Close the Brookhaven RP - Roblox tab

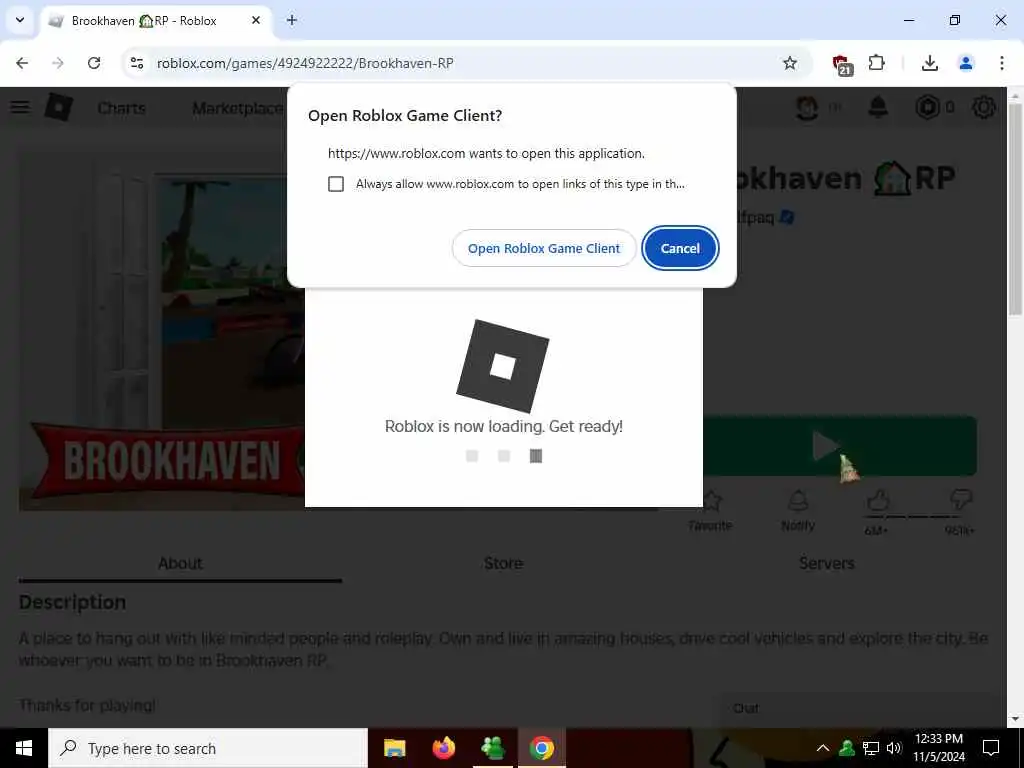(256, 20)
